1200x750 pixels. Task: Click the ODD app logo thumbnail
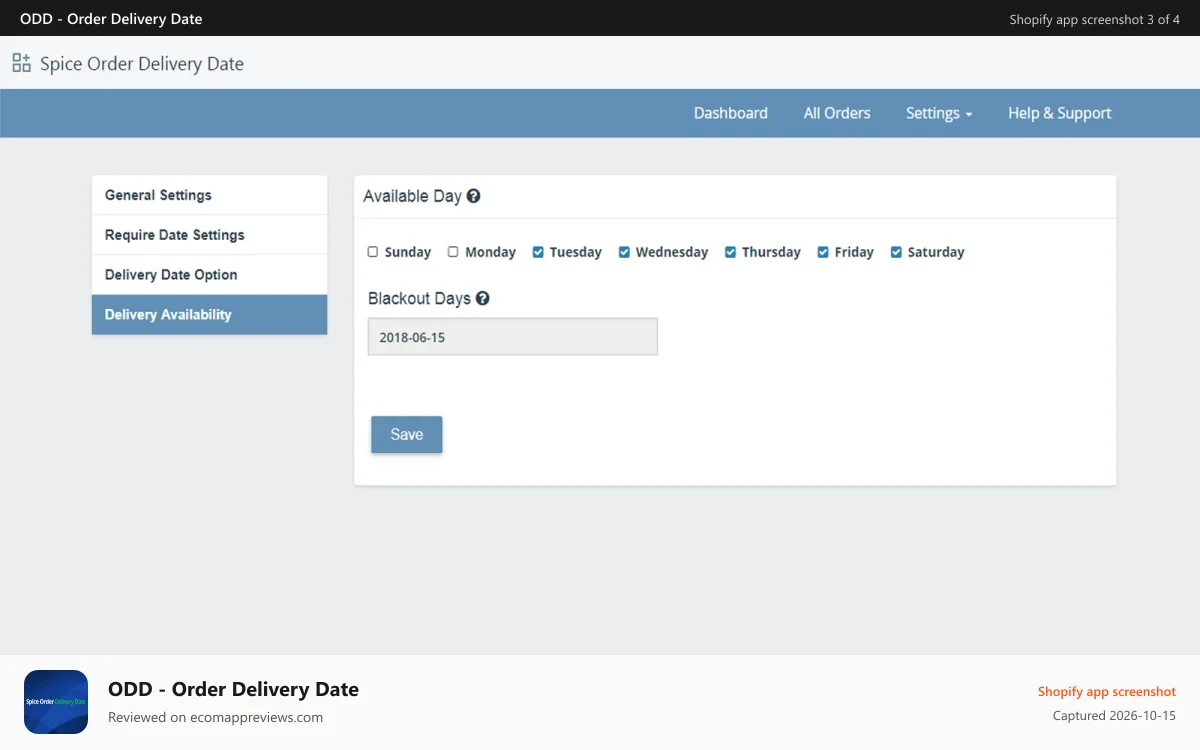point(56,702)
